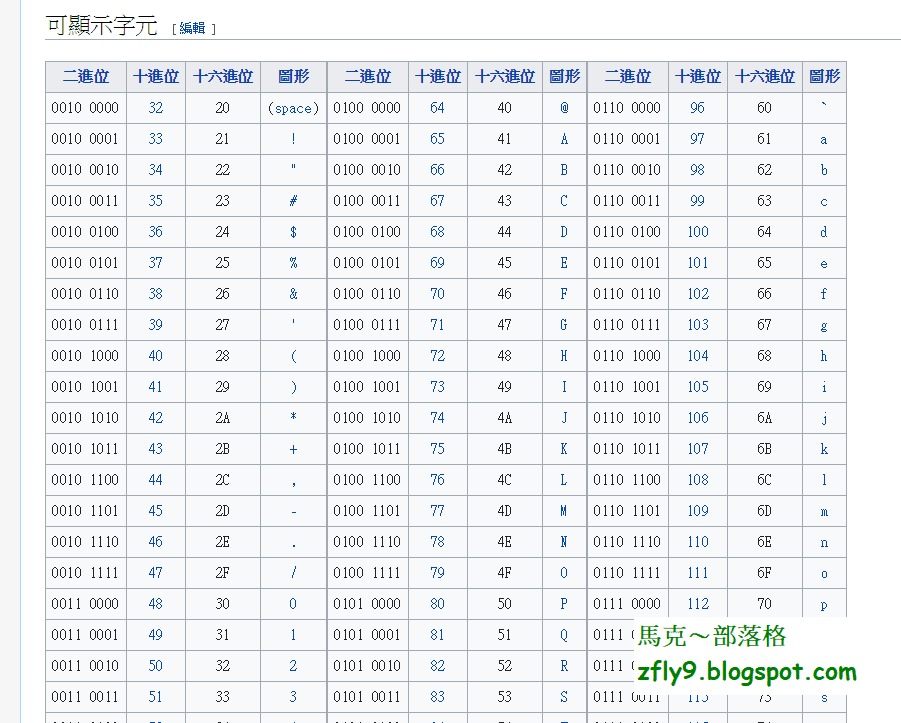The image size is (901, 723).
Task: Open the uppercase L letter link
Action: (x=563, y=479)
